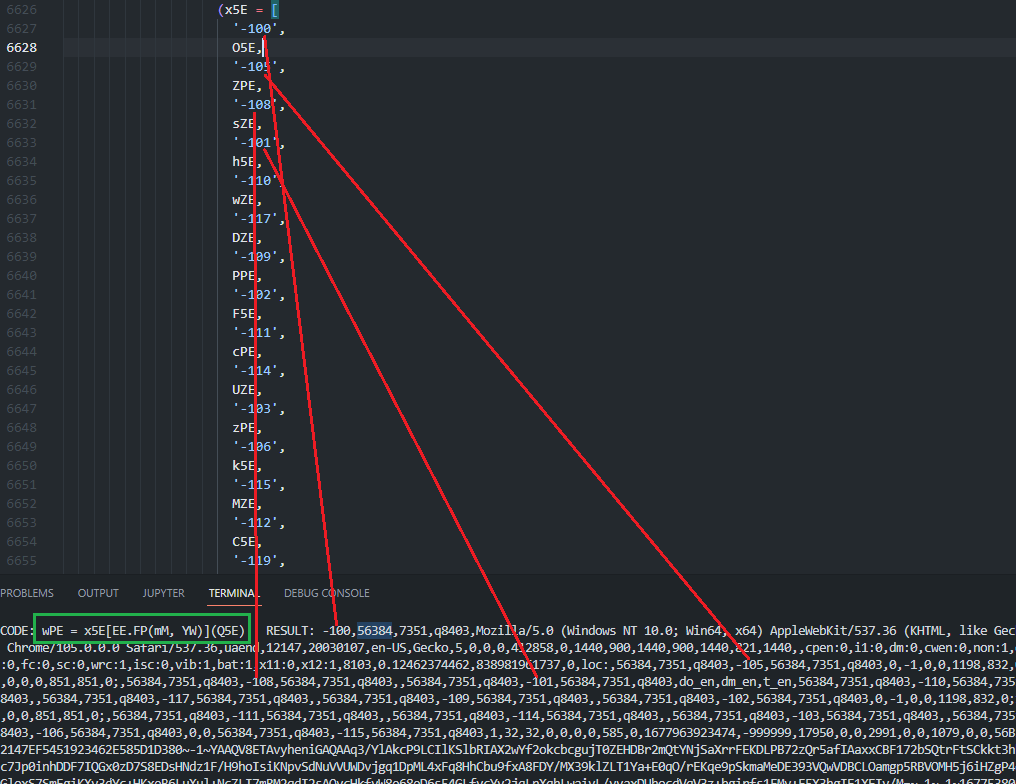The width and height of the screenshot is (1016, 784).
Task: Click the 'zPE' identifier
Action: pos(244,428)
